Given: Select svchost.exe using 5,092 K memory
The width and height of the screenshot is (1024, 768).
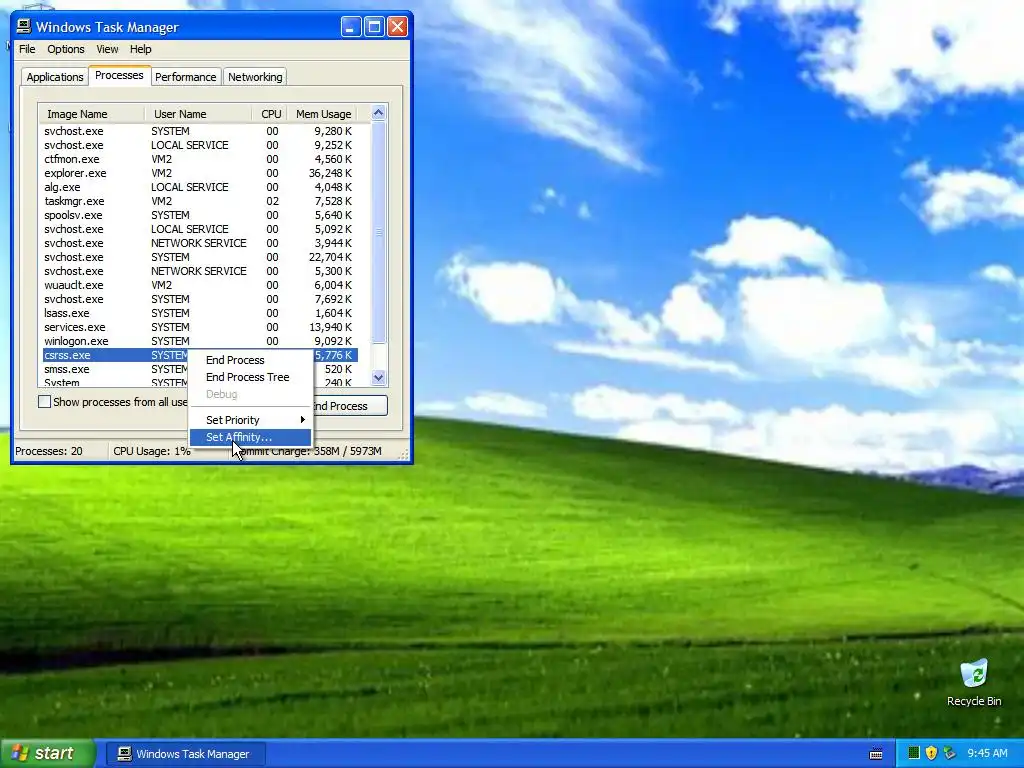Looking at the screenshot, I should [199, 229].
